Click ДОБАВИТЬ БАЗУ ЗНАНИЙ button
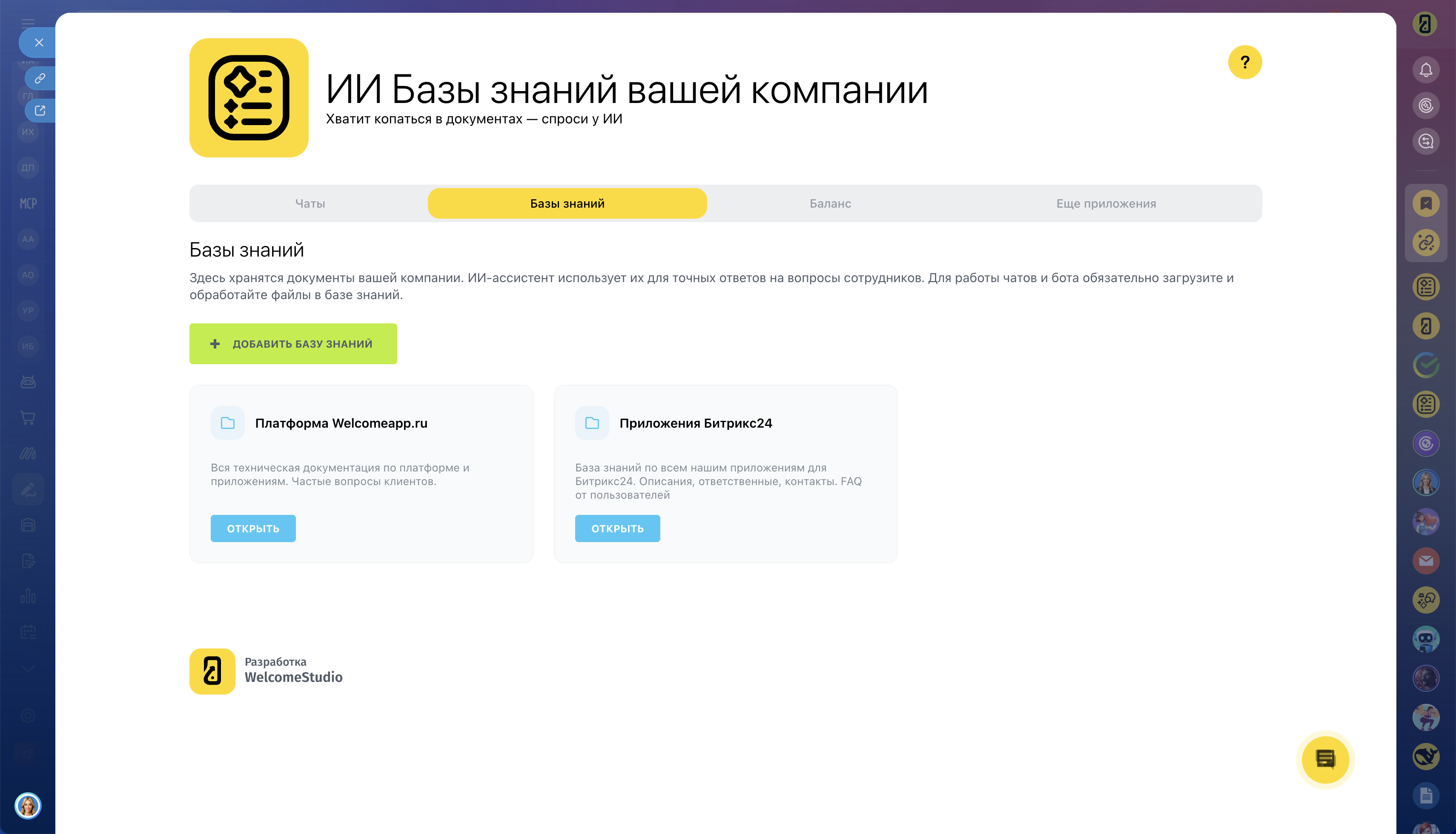This screenshot has height=834, width=1456. click(293, 344)
